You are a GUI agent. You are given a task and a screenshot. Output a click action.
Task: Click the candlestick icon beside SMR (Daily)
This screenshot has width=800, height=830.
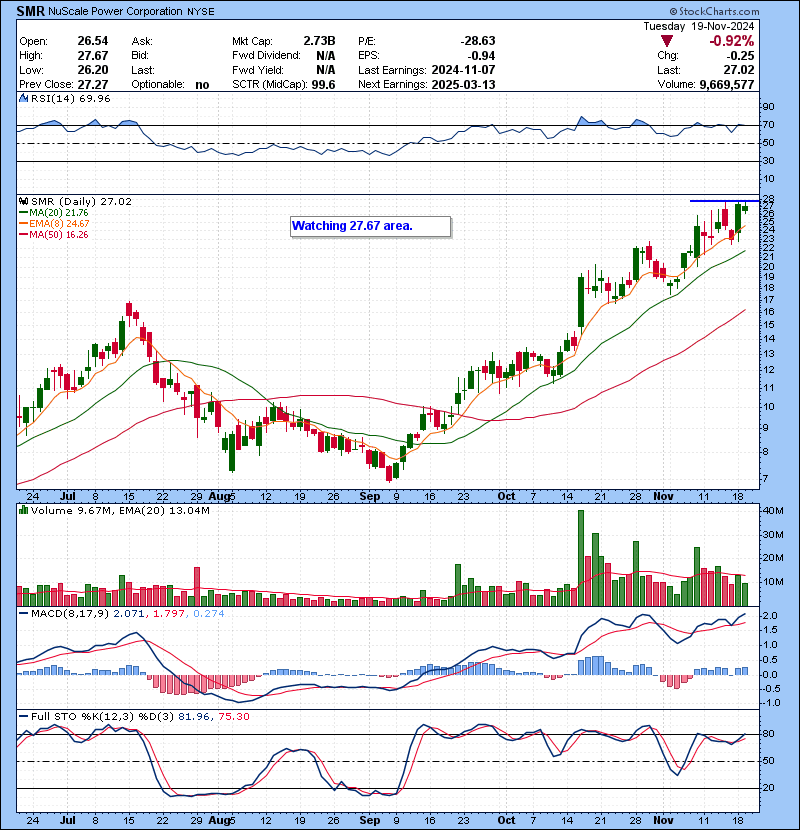23,201
